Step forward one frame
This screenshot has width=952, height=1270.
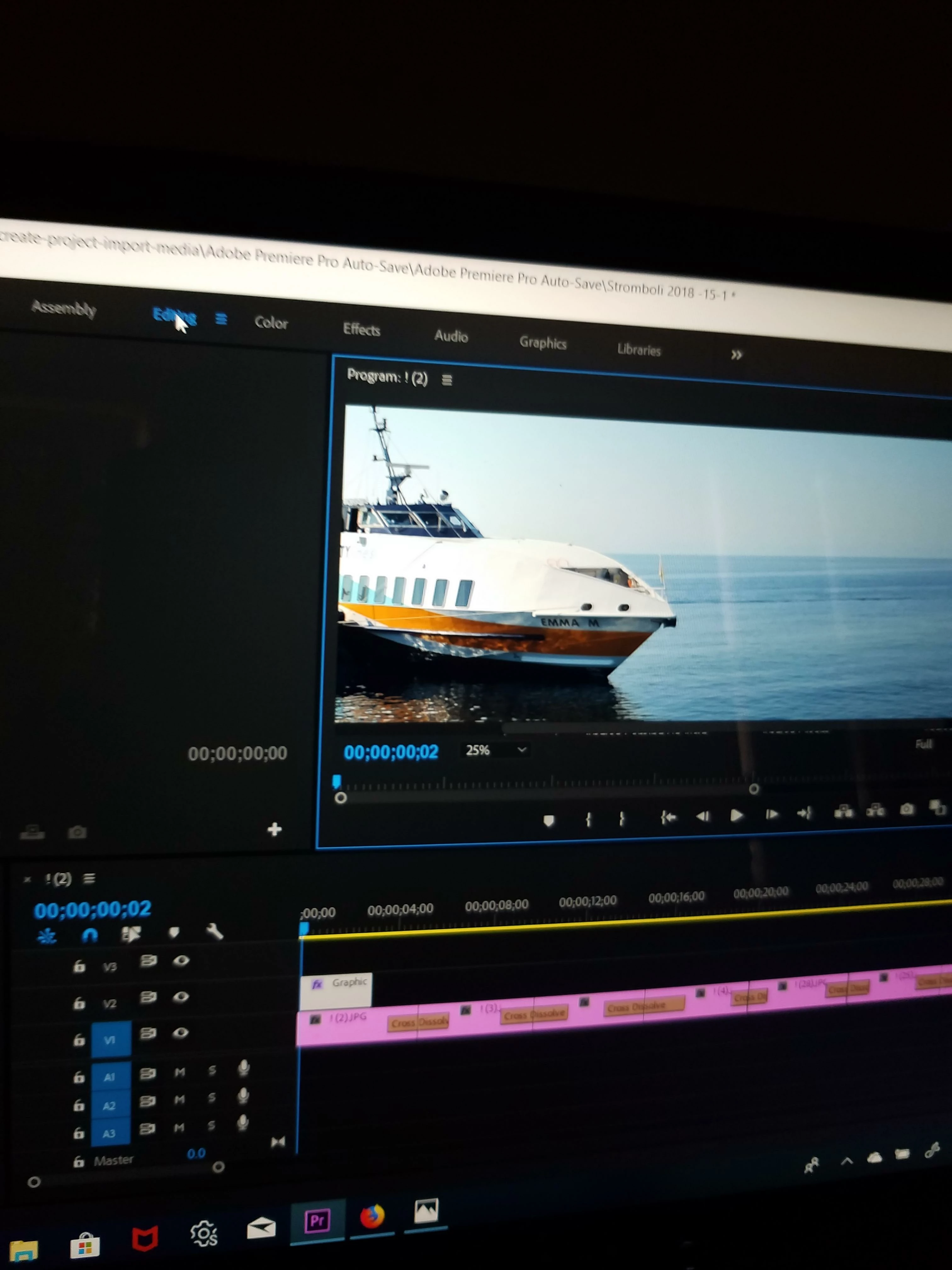click(772, 814)
